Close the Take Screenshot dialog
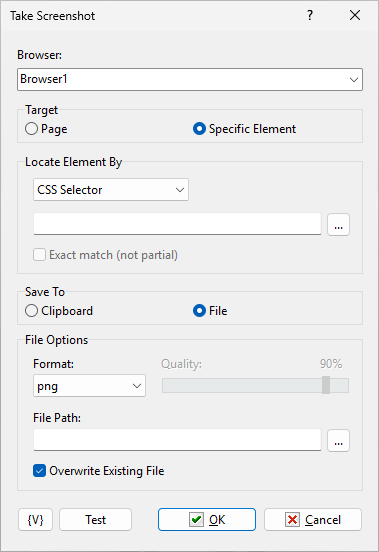The image size is (379, 552). 355,15
